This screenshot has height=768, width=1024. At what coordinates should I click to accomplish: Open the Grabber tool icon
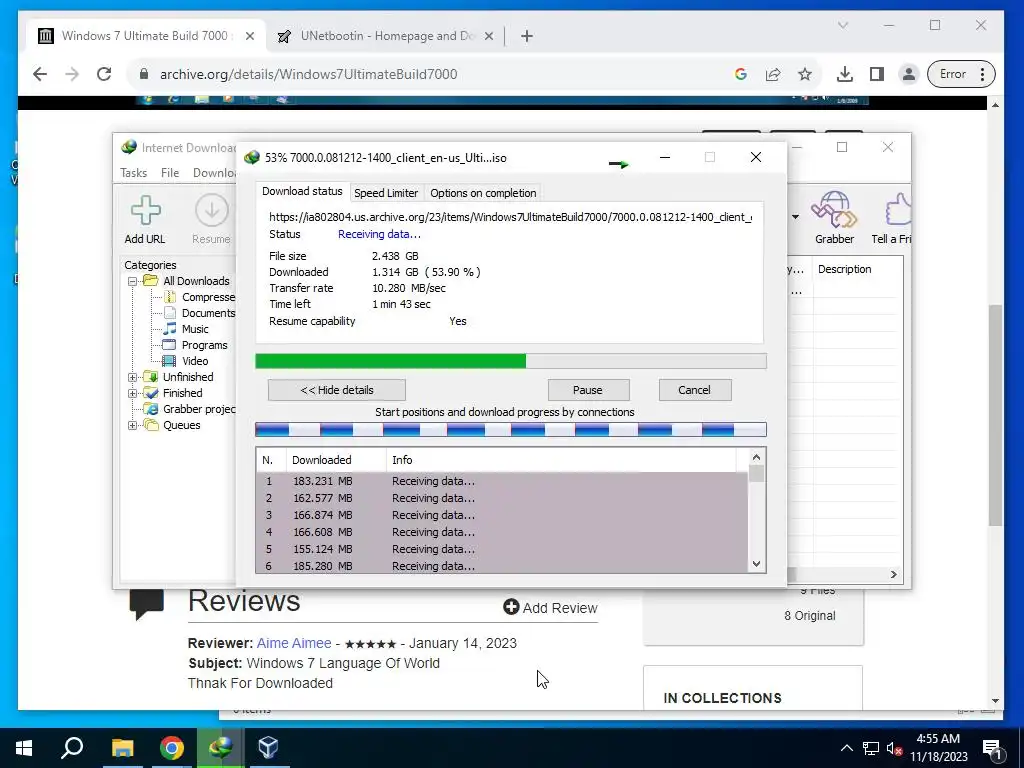pos(834,209)
